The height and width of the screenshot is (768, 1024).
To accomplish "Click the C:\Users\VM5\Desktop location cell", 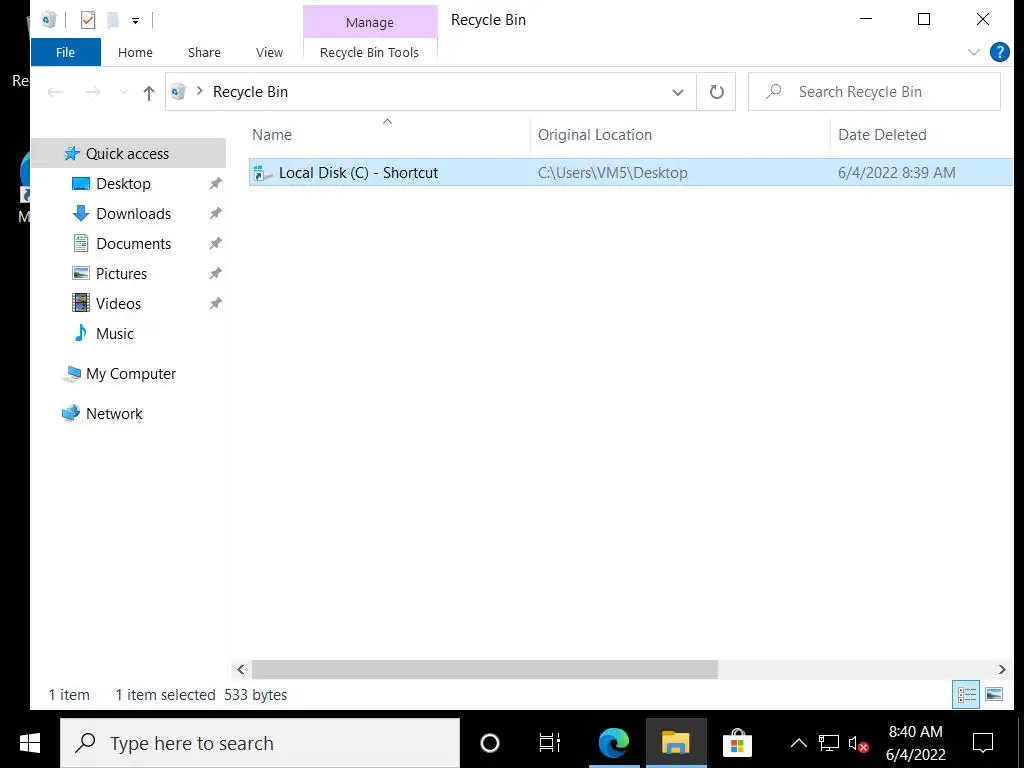I will [x=613, y=172].
